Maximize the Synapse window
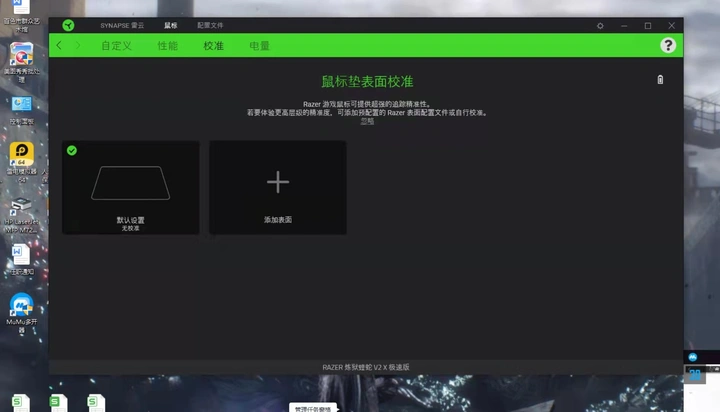Viewport: 720px width, 412px height. click(x=648, y=26)
